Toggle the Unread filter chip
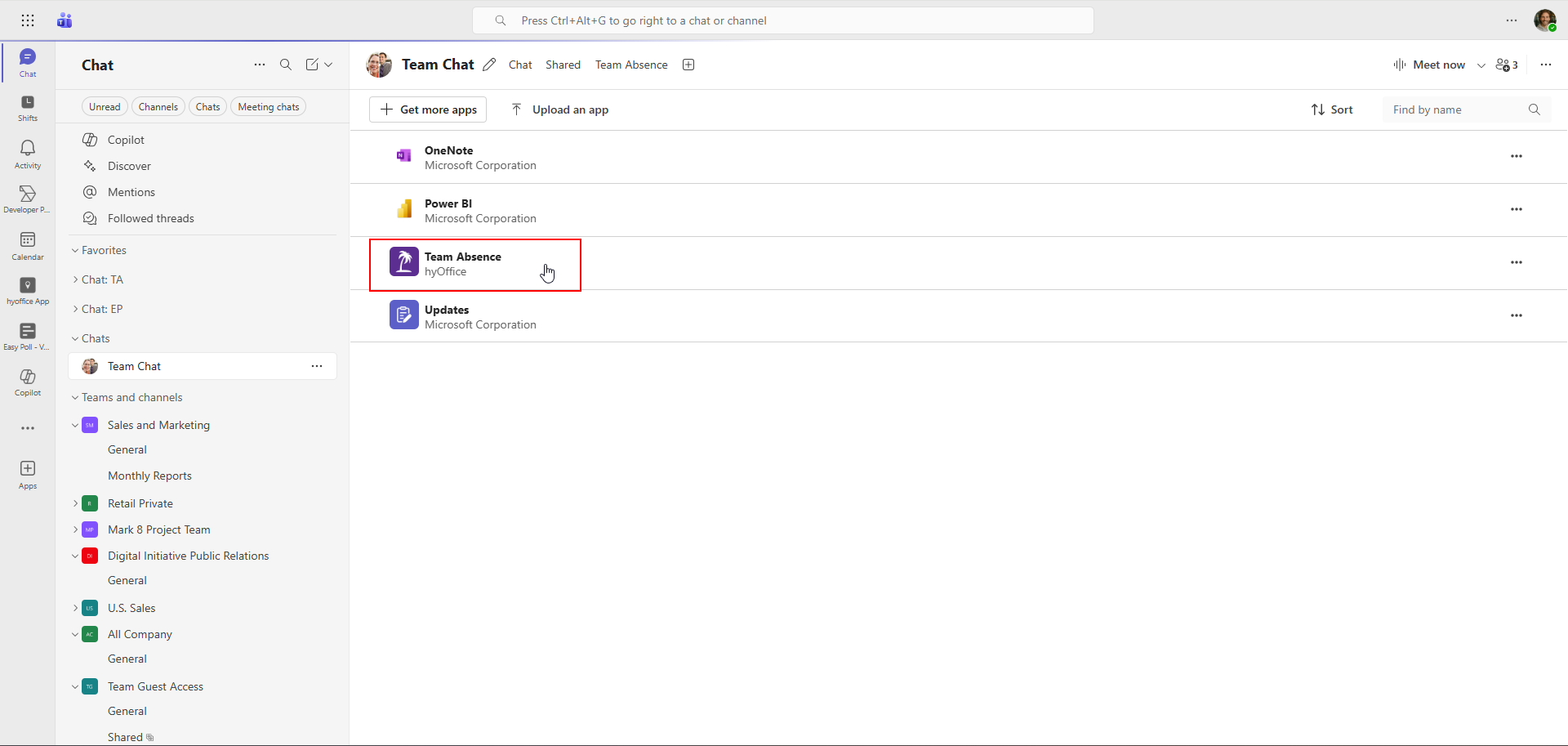 [x=105, y=107]
